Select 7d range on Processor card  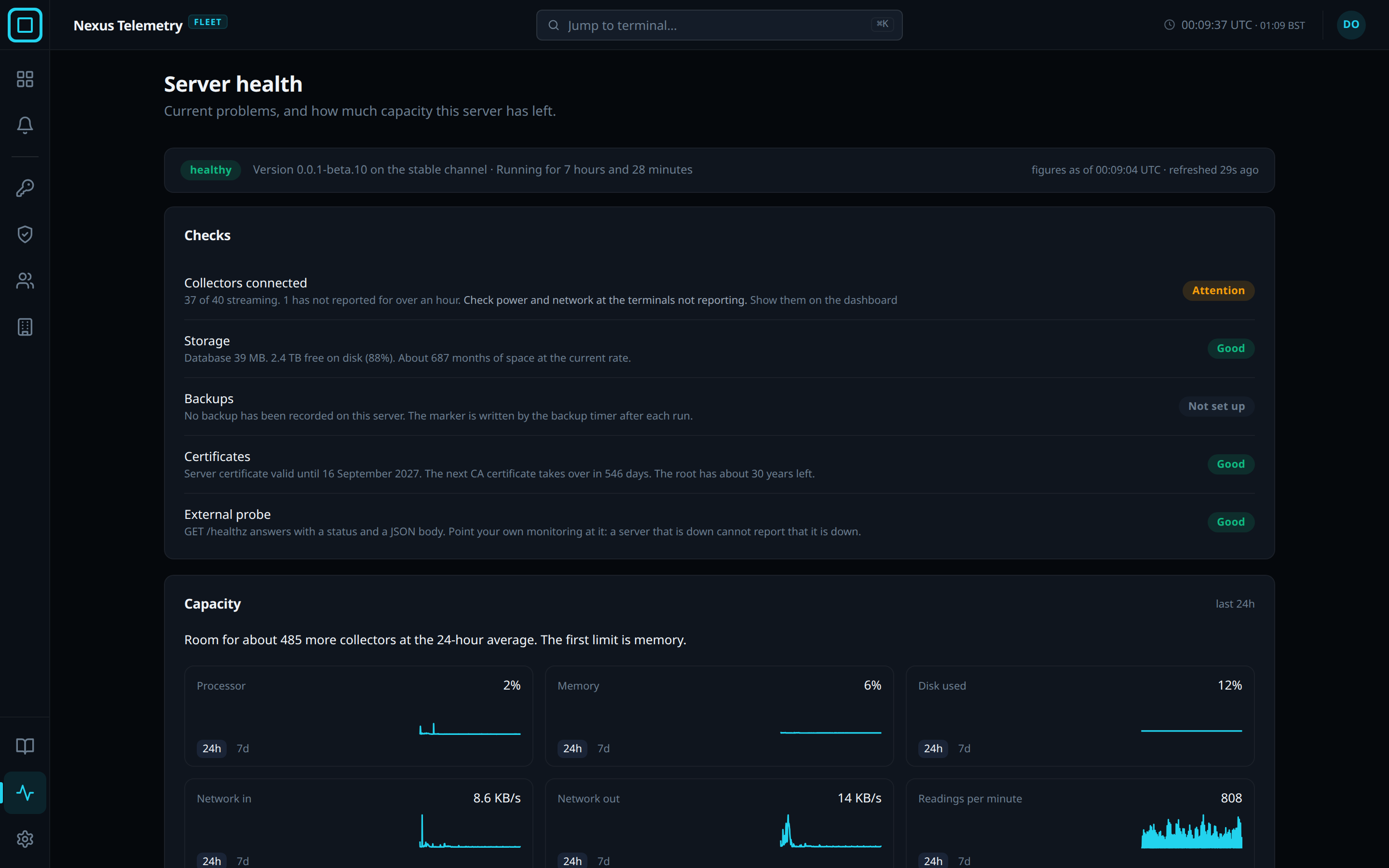(243, 748)
